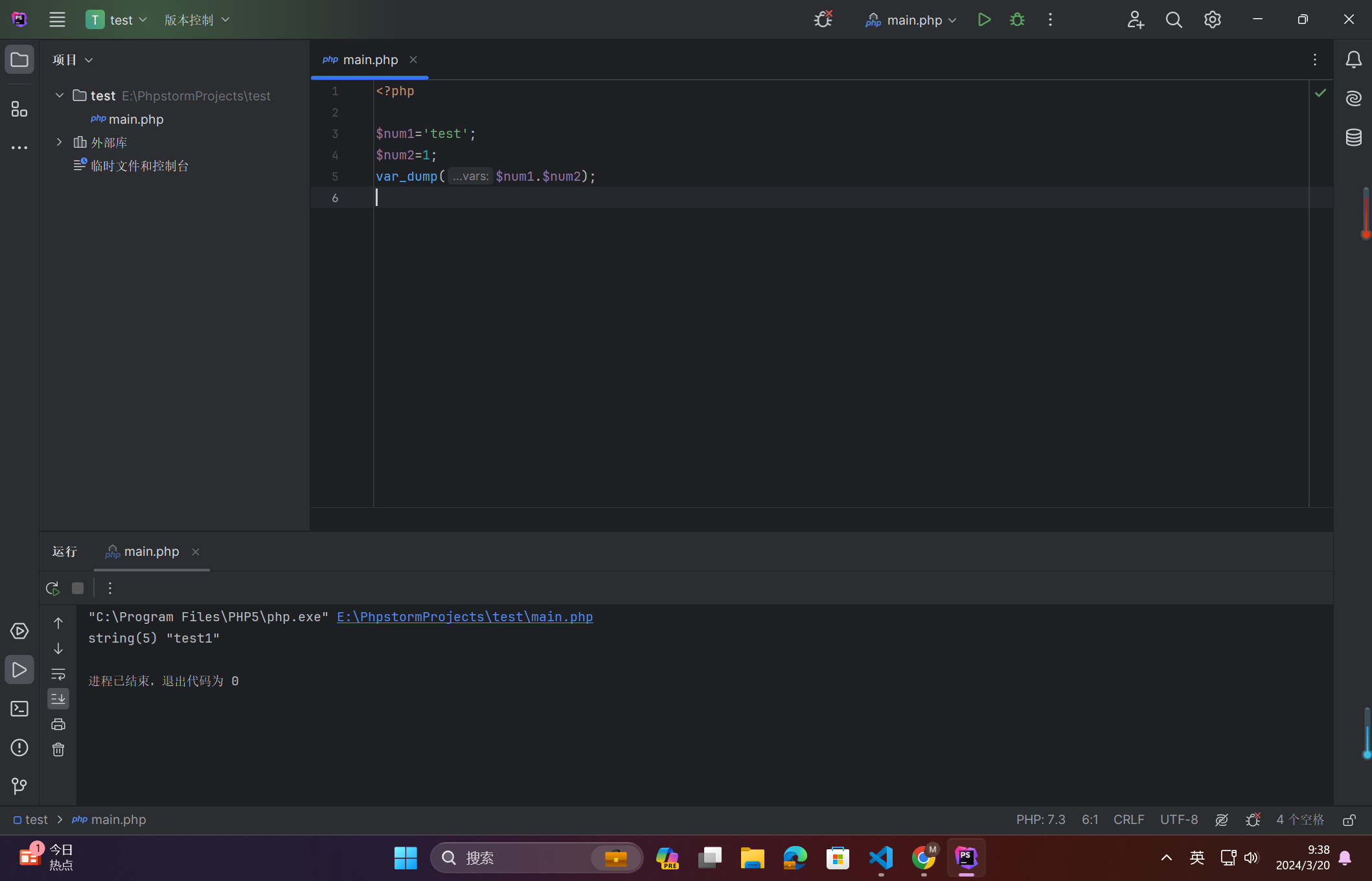Open the main hamburger menu
Image resolution: width=1372 pixels, height=881 pixels.
(57, 19)
